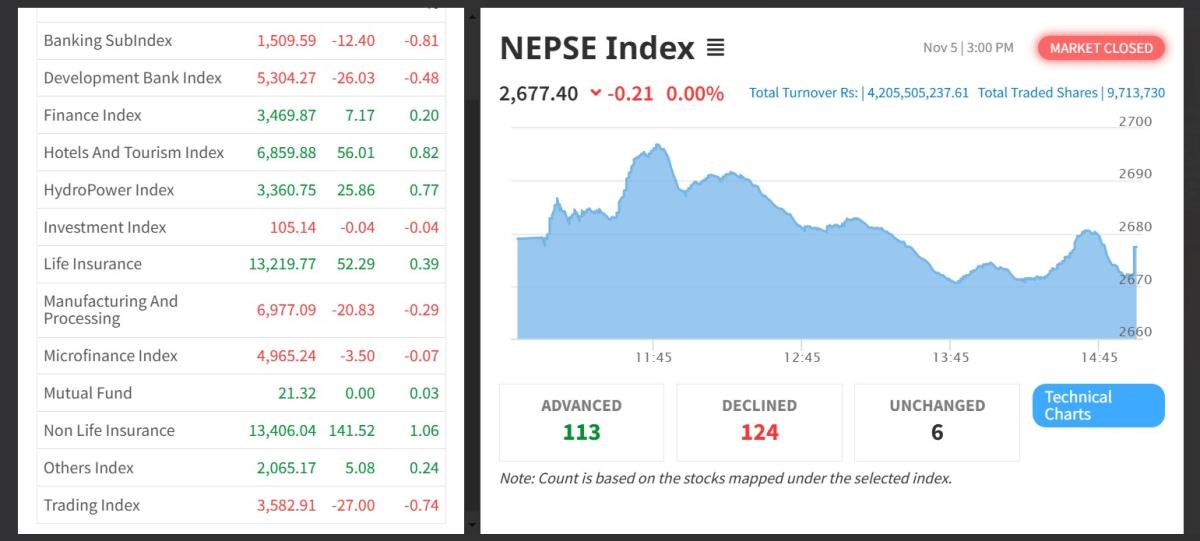Click chart peak near 11:45 marker
The height and width of the screenshot is (541, 1200).
[658, 147]
